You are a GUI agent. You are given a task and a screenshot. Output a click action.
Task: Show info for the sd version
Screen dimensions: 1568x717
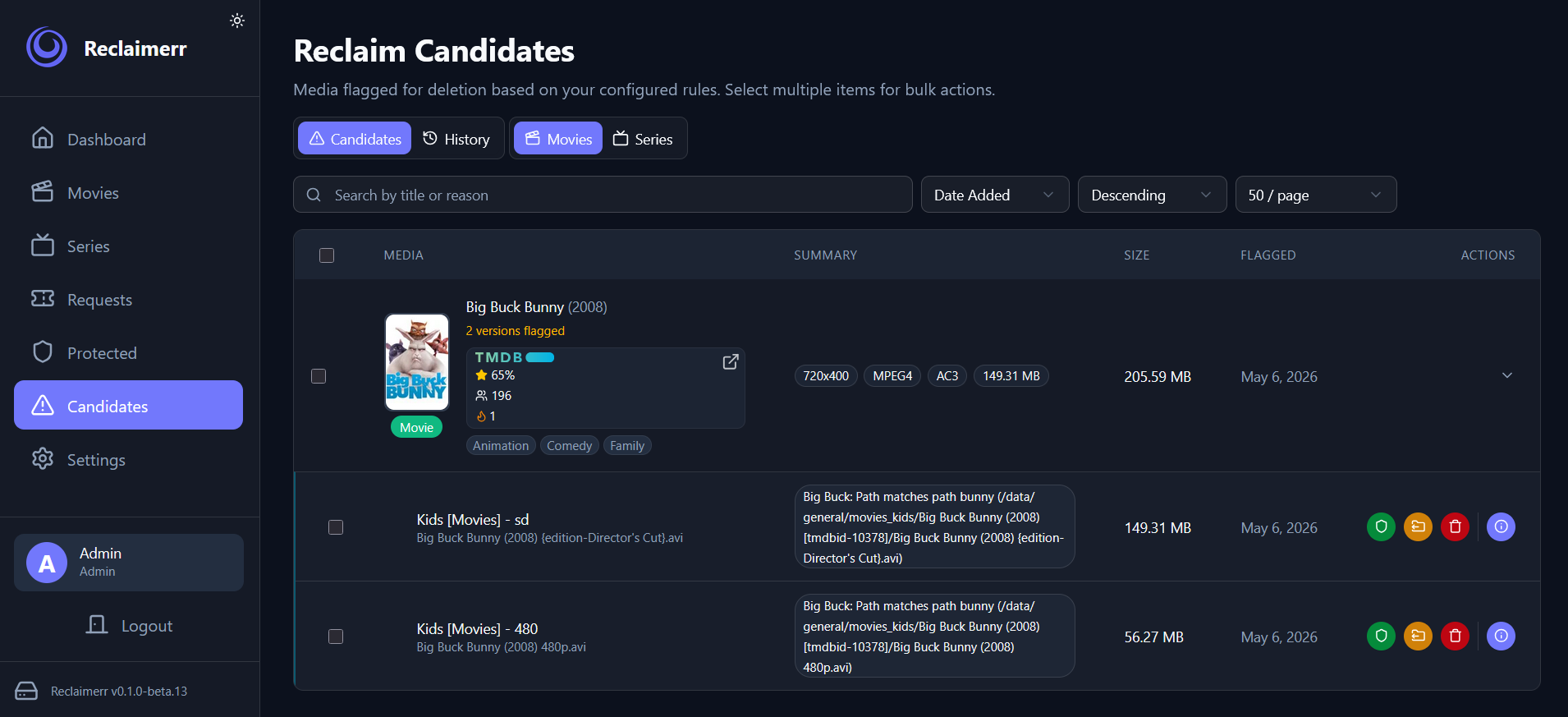click(1501, 526)
